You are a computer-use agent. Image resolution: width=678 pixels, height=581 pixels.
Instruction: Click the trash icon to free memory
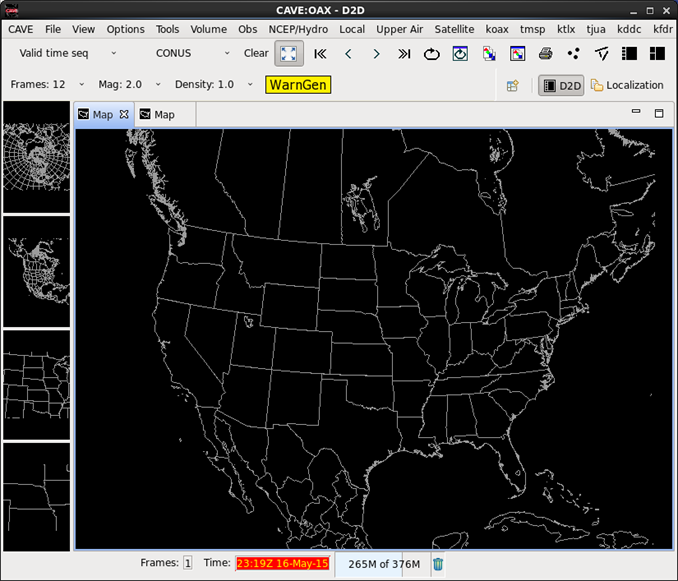click(x=438, y=564)
